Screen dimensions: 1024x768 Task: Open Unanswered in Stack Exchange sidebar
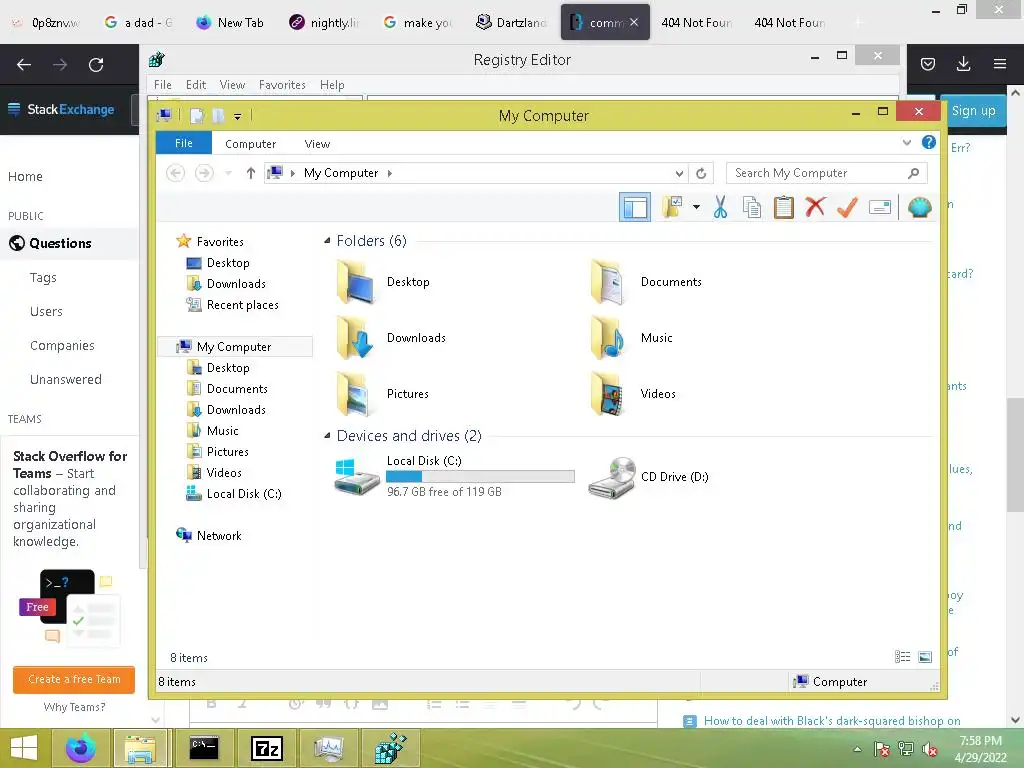(66, 379)
